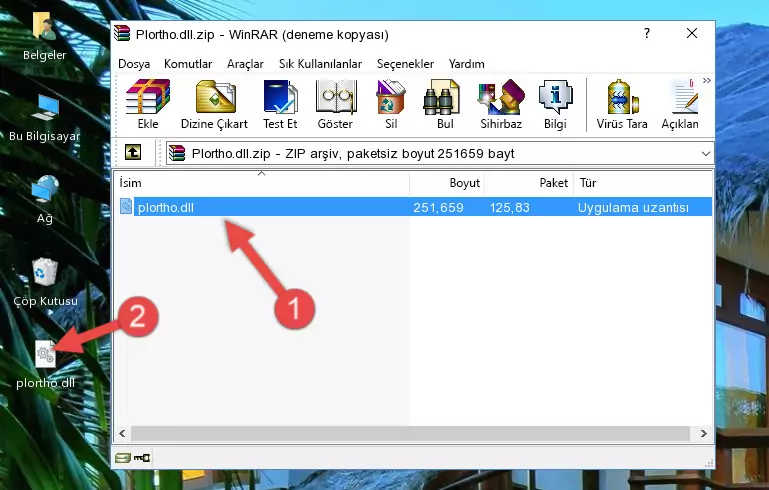Open the Araçlar menu

245,64
